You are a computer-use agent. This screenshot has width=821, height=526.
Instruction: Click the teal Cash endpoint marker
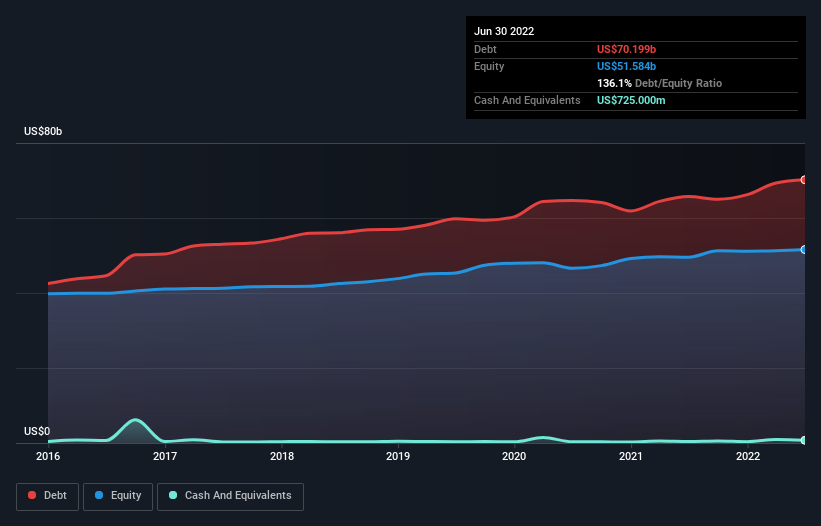tap(804, 440)
